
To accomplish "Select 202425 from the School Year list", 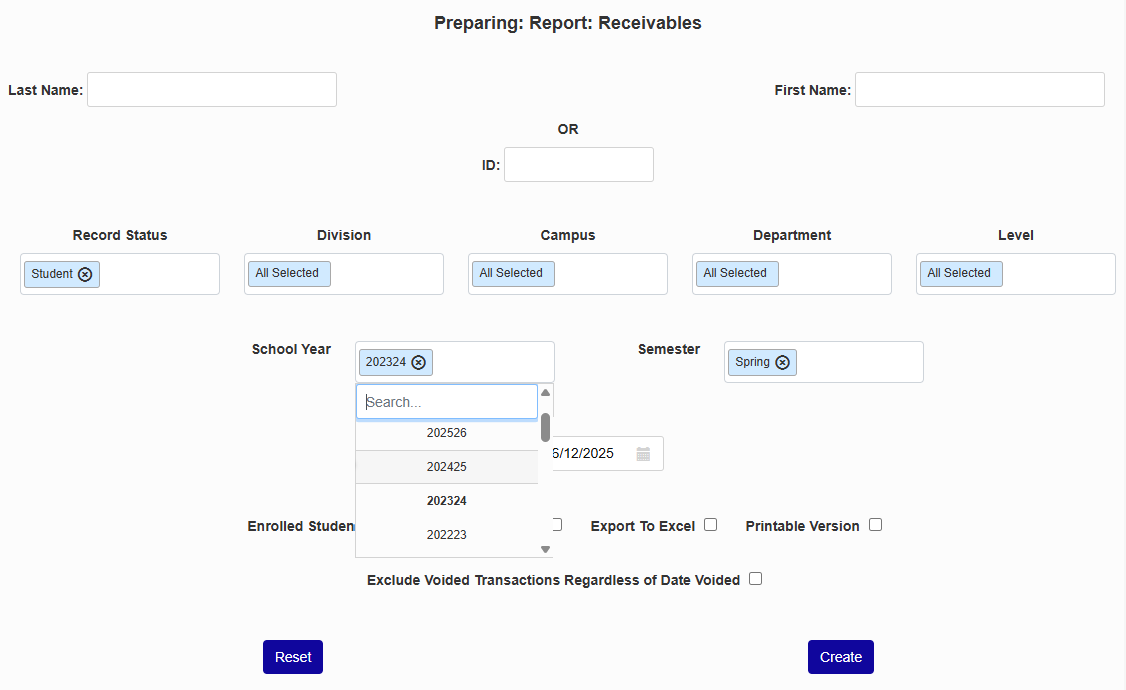I will pos(446,466).
